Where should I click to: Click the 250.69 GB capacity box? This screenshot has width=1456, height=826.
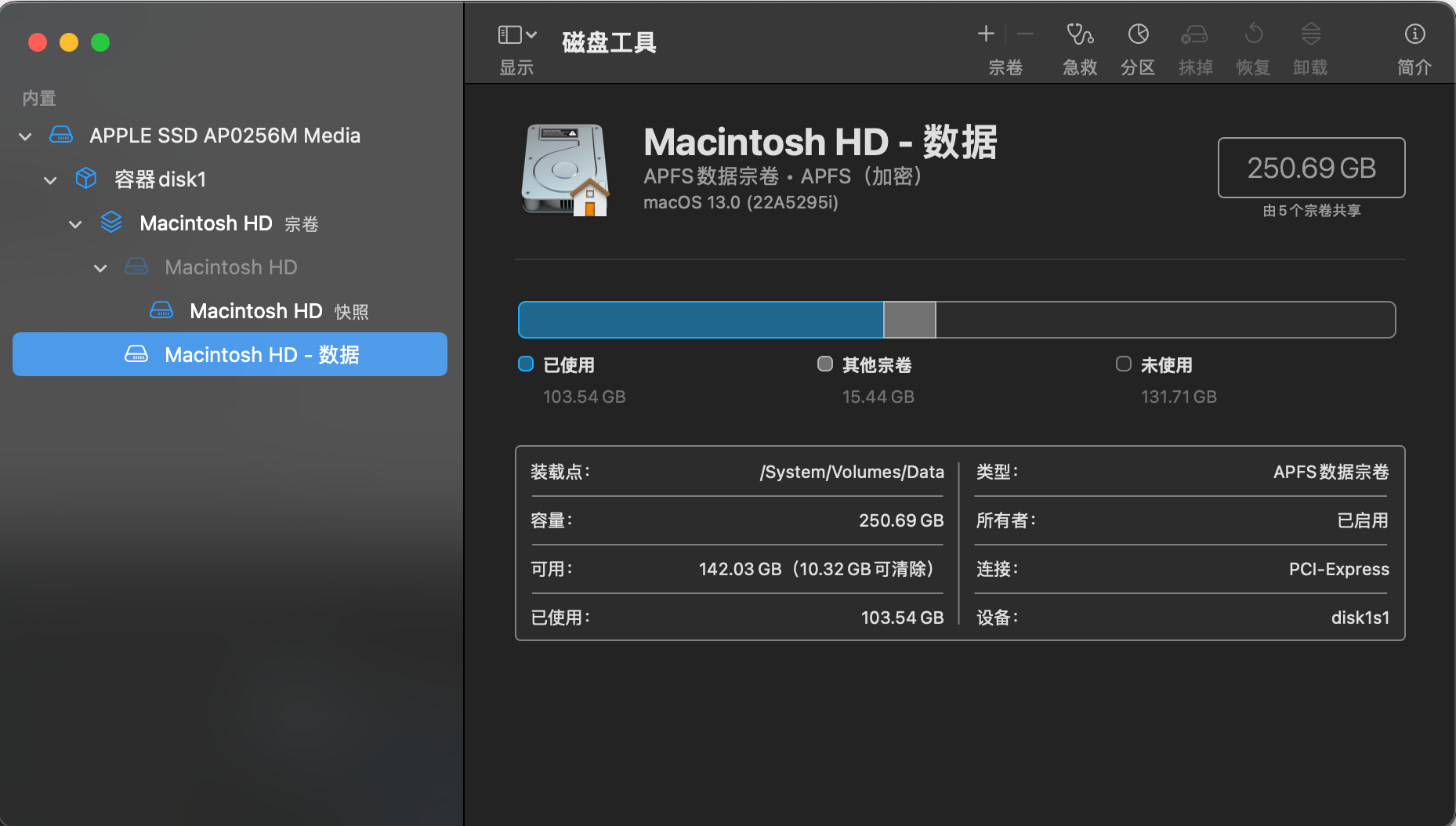pos(1311,168)
